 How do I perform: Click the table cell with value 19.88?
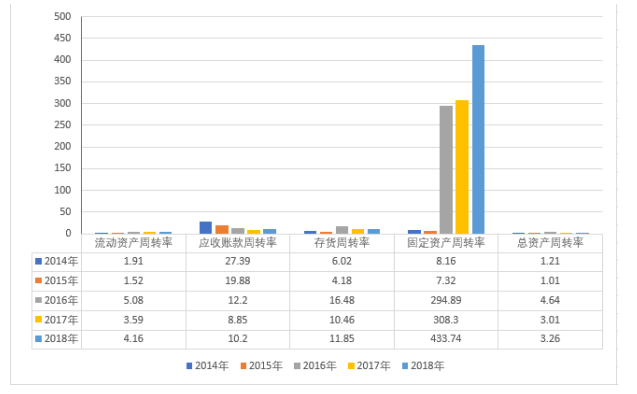(238, 281)
